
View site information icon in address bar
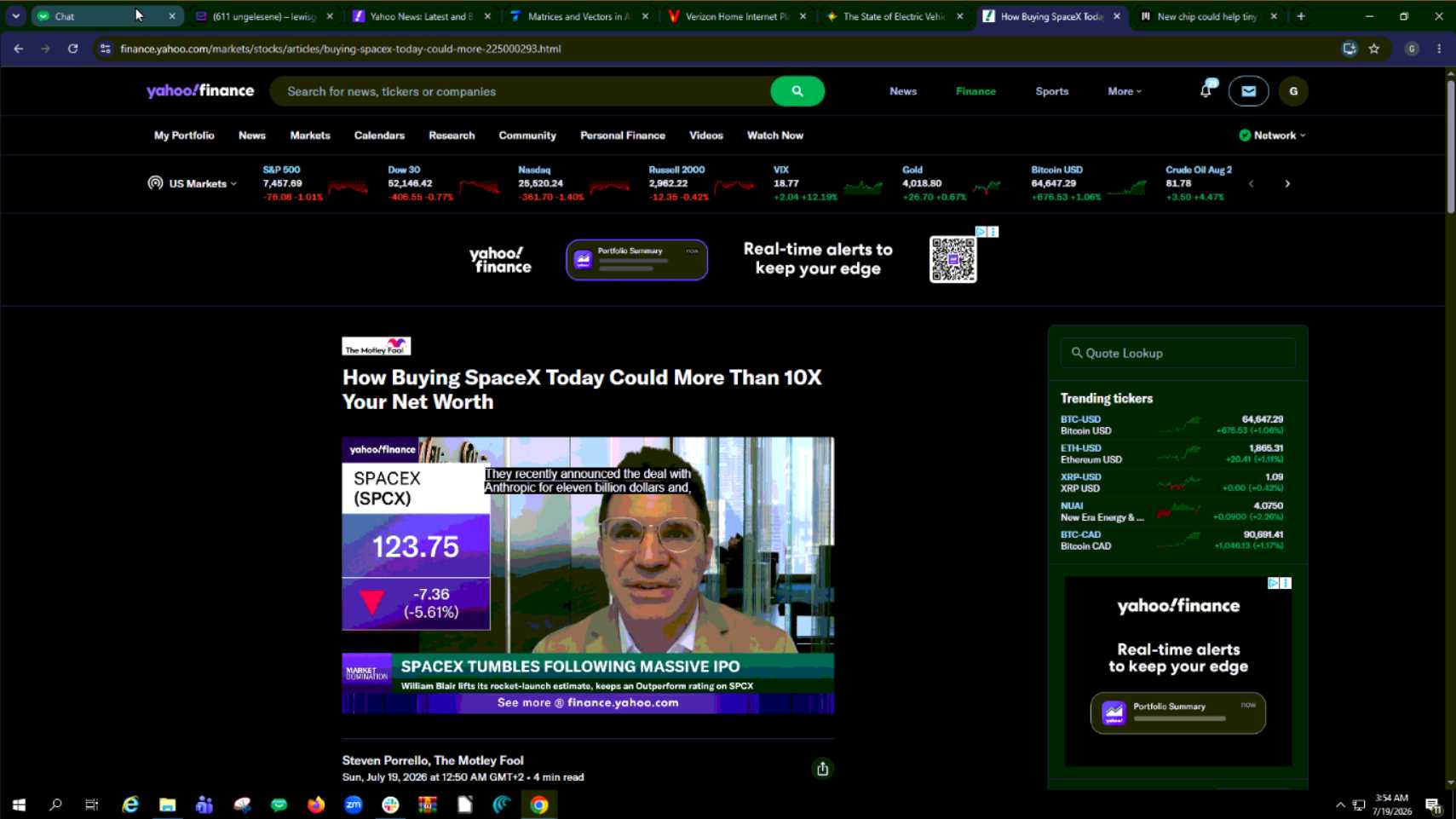tap(105, 49)
